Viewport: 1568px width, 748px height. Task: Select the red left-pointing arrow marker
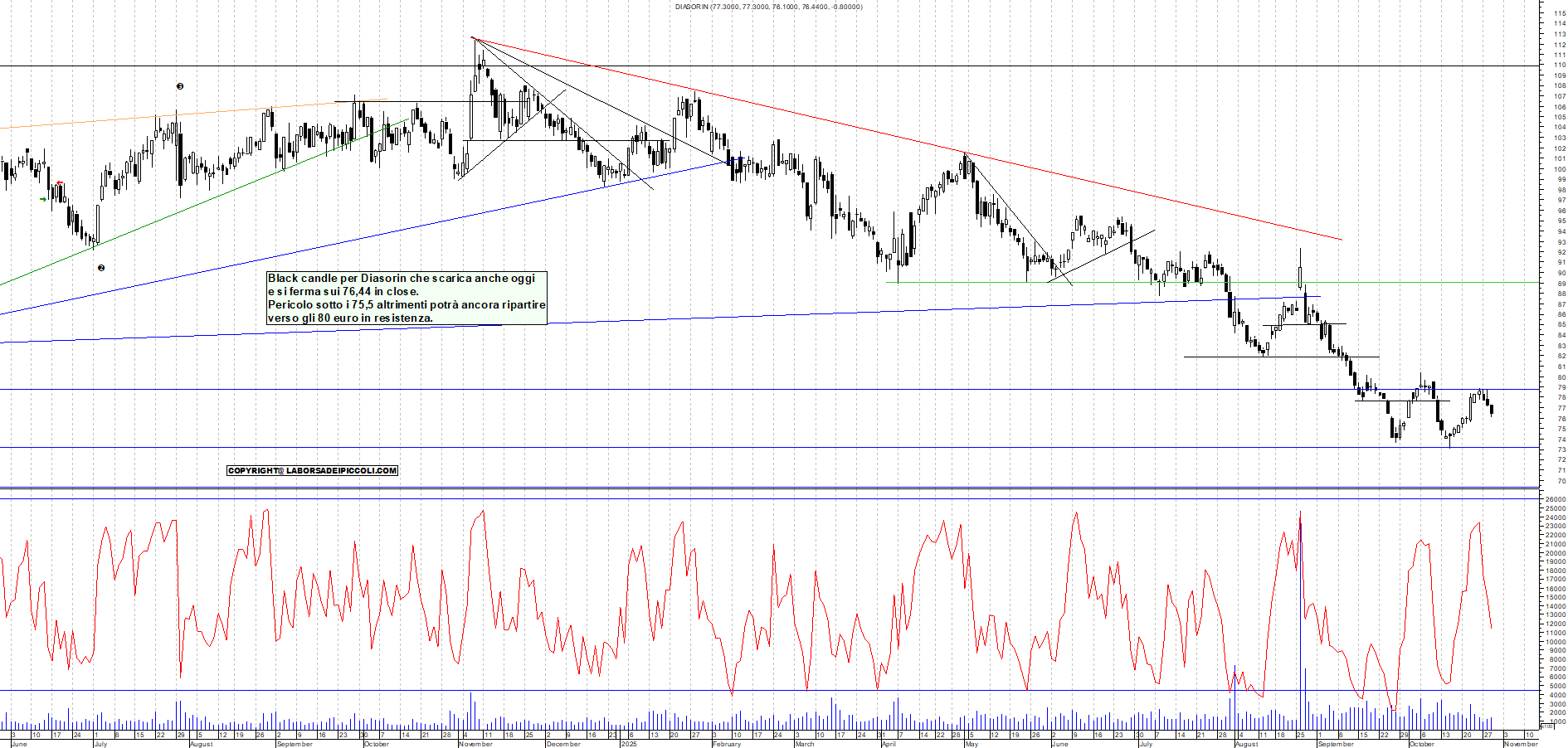tap(59, 183)
